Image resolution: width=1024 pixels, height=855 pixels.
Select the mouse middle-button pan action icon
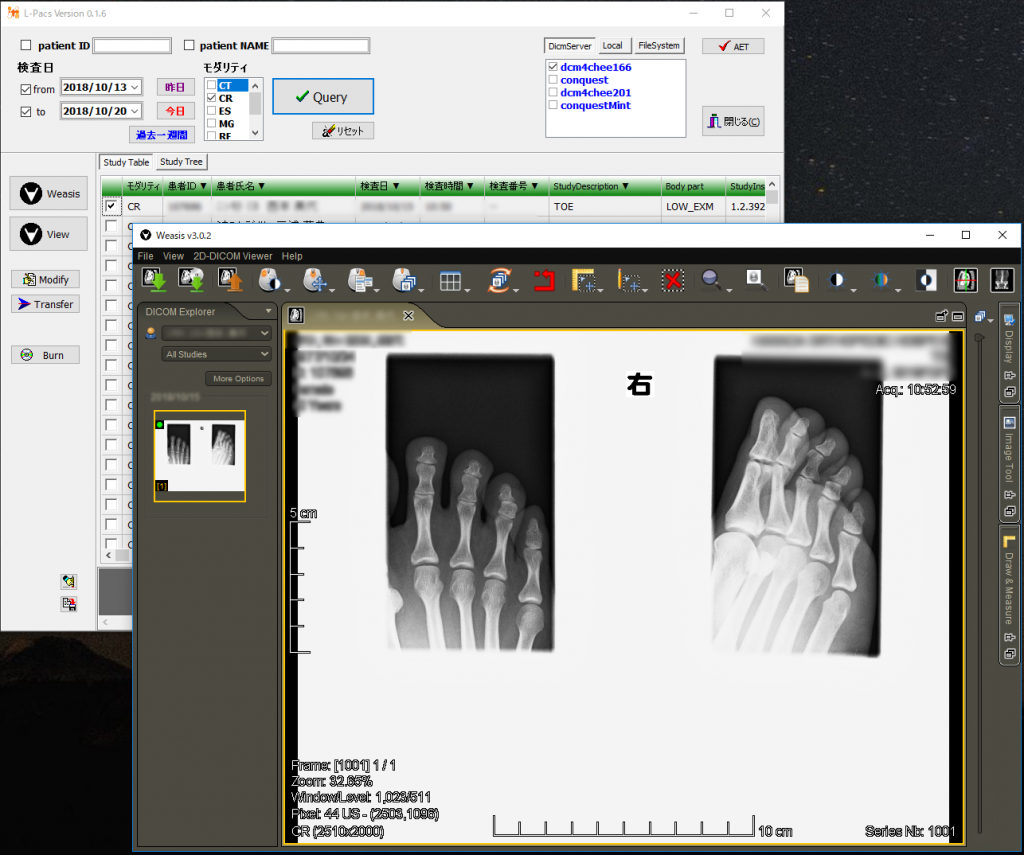pos(315,280)
